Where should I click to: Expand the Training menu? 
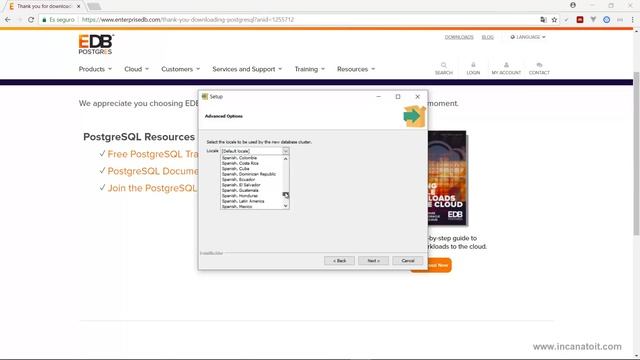click(x=310, y=69)
